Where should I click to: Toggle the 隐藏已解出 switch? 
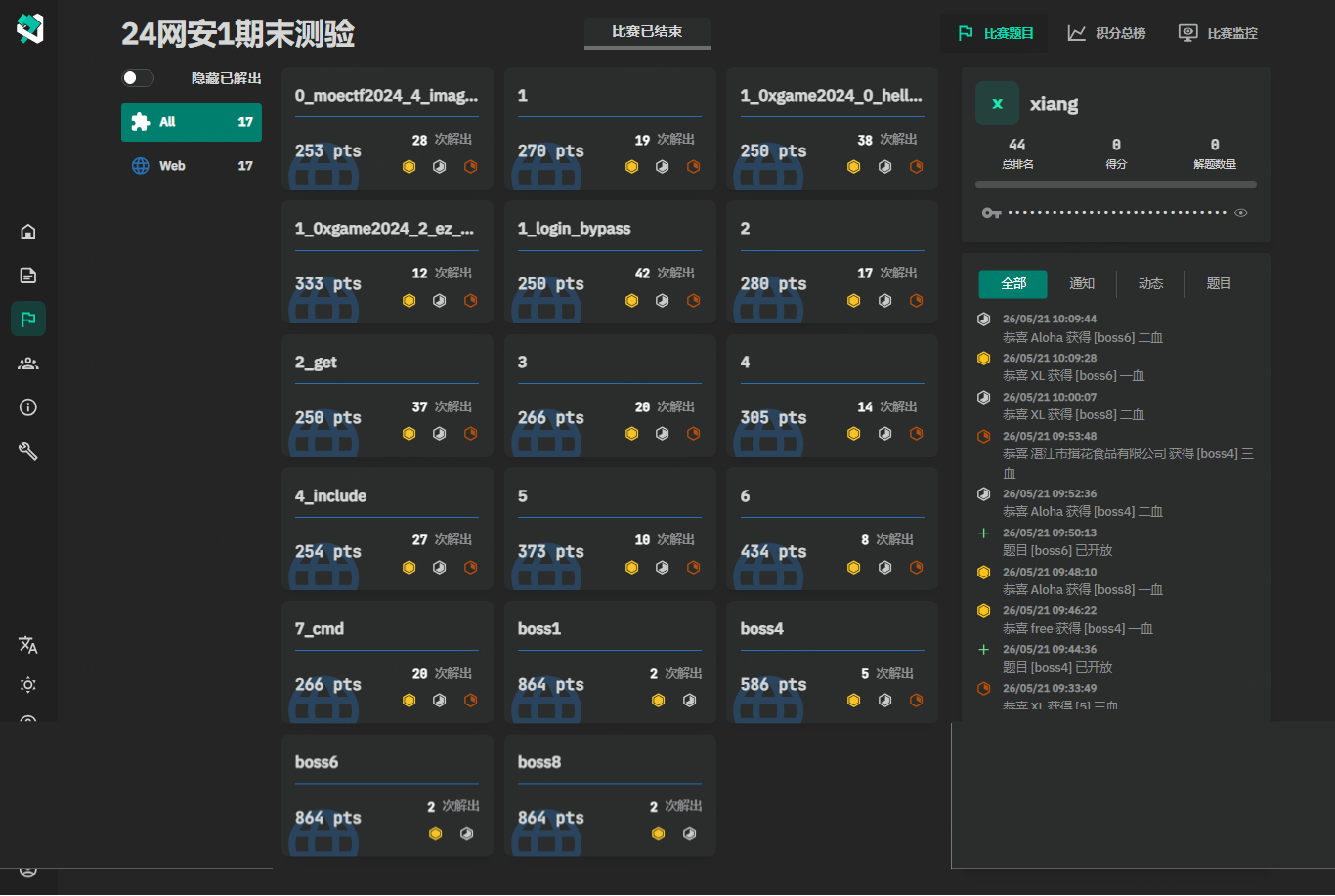[138, 78]
